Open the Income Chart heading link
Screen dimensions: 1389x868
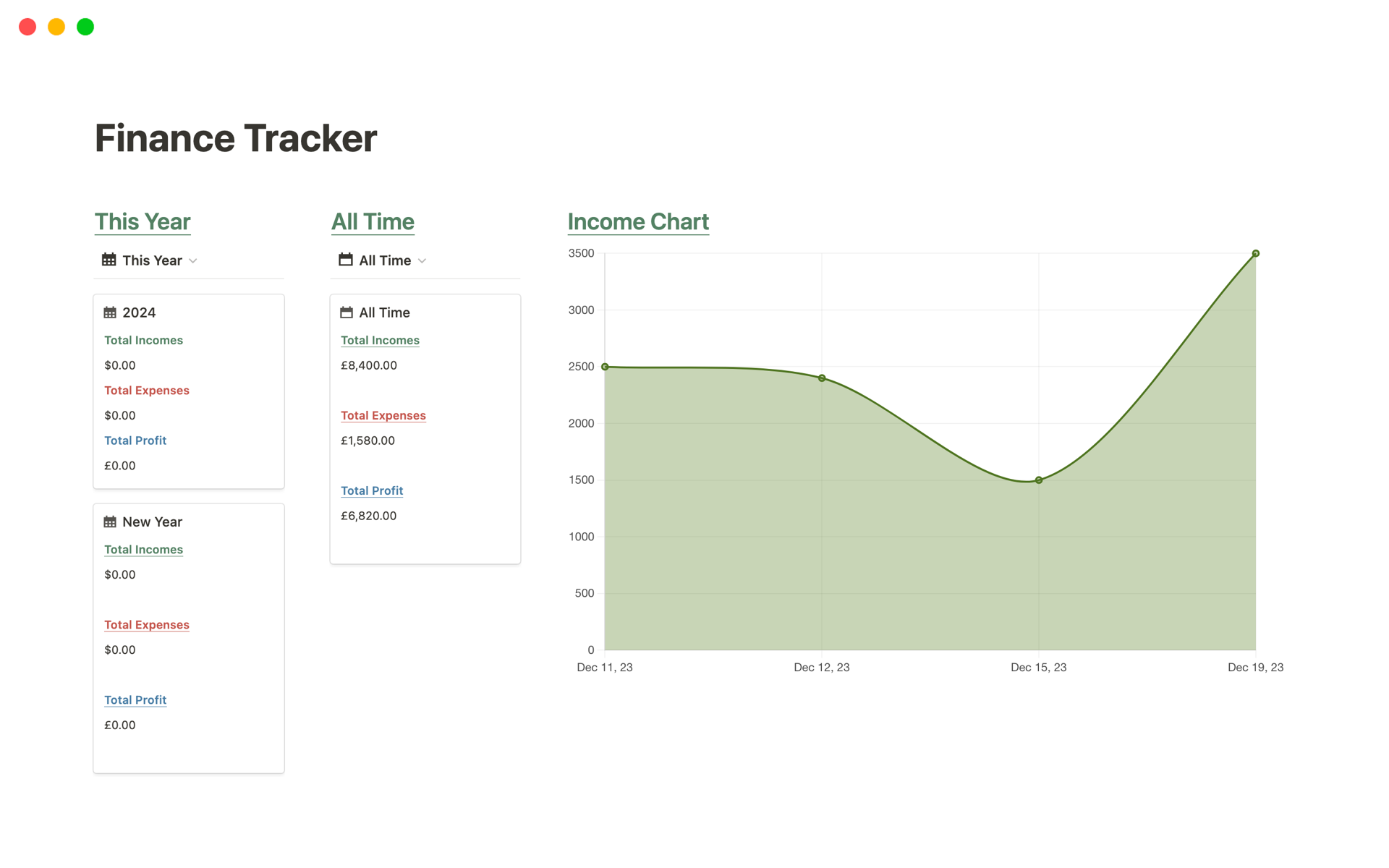tap(638, 221)
